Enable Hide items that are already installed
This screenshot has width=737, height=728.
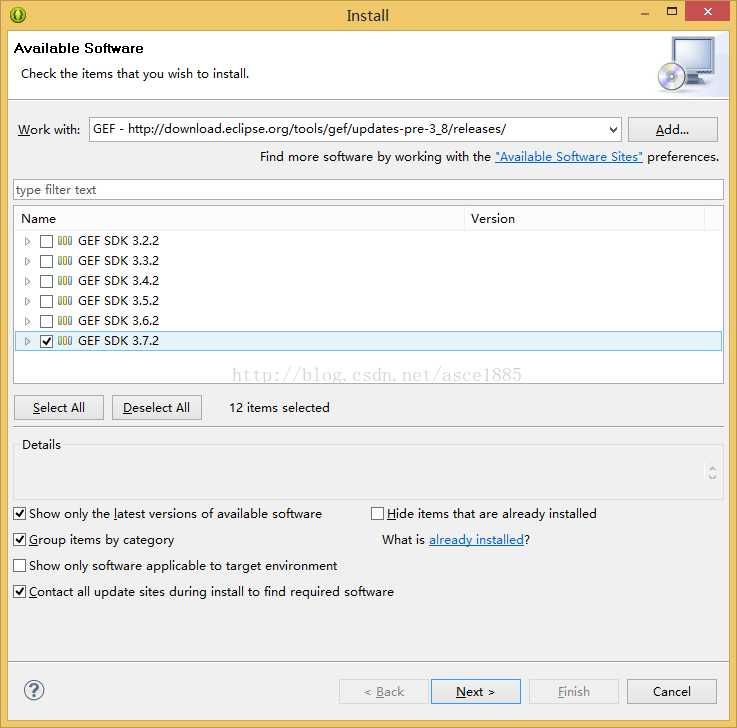pos(377,514)
